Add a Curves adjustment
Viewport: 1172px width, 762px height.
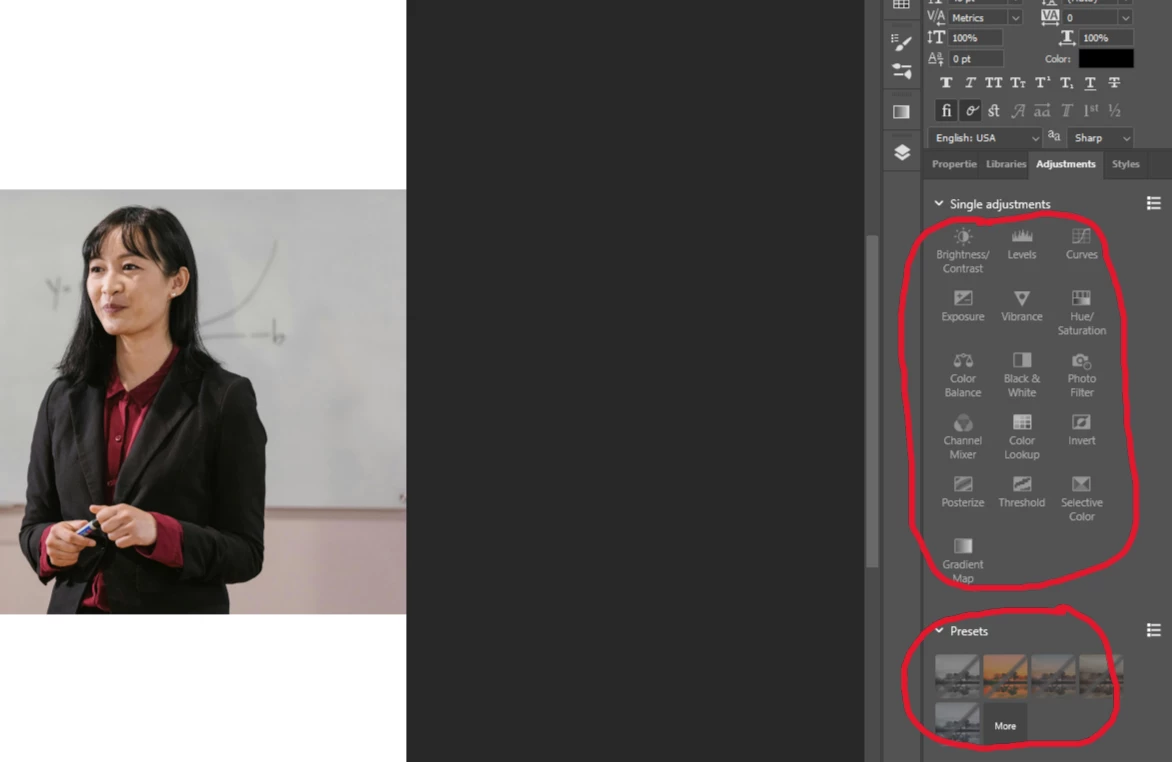1081,245
